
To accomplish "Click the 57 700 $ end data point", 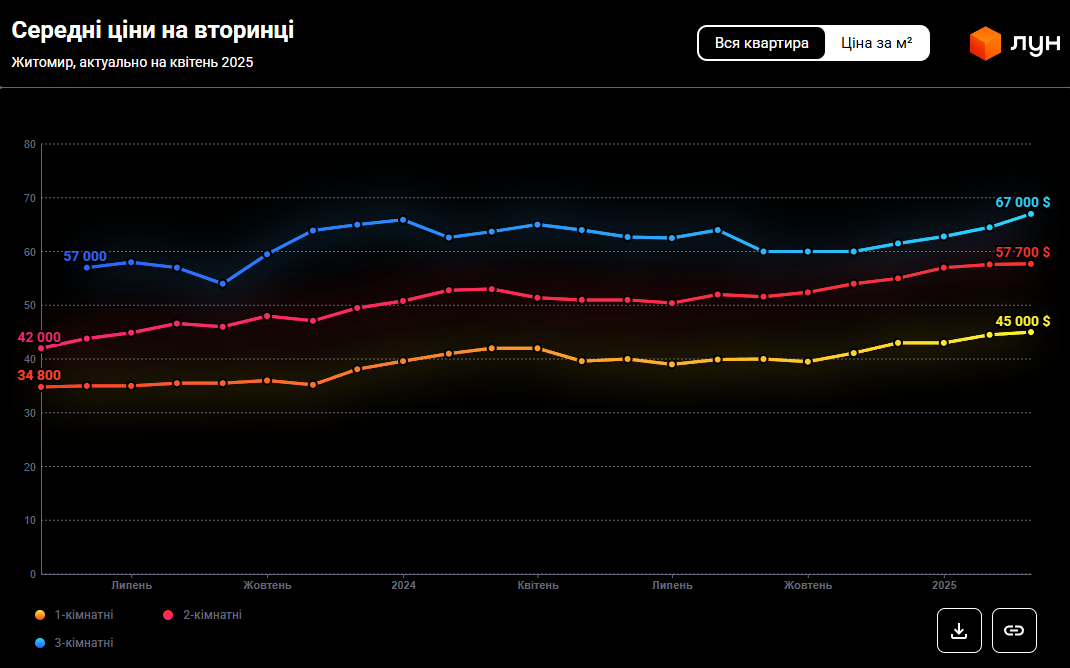I will (1030, 263).
